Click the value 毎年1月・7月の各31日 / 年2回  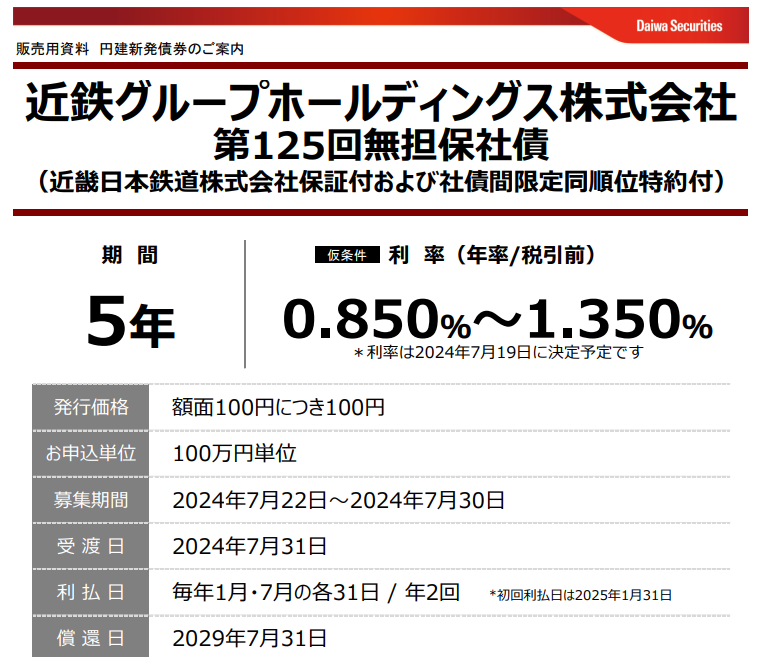[x=316, y=592]
